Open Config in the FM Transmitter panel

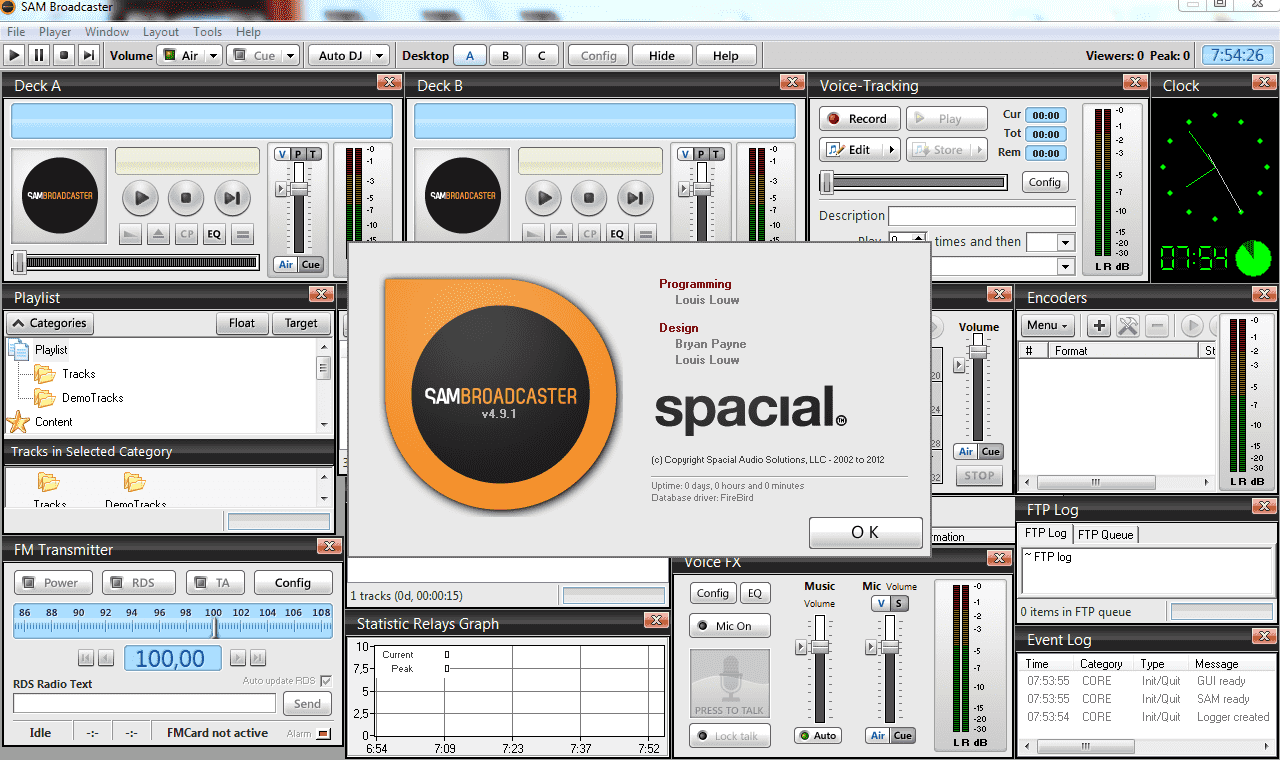pyautogui.click(x=293, y=583)
